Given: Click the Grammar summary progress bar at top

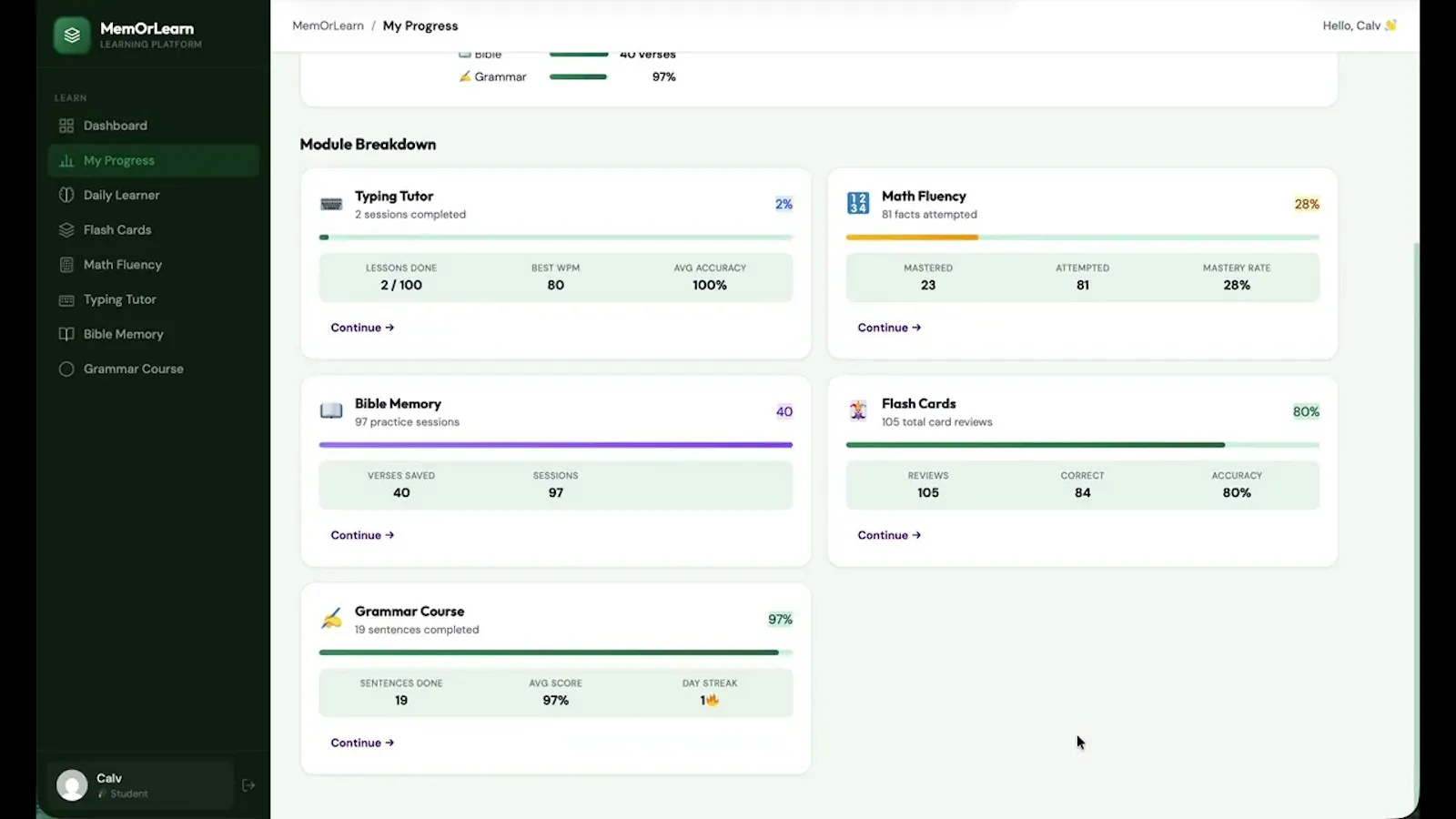Looking at the screenshot, I should [x=579, y=76].
